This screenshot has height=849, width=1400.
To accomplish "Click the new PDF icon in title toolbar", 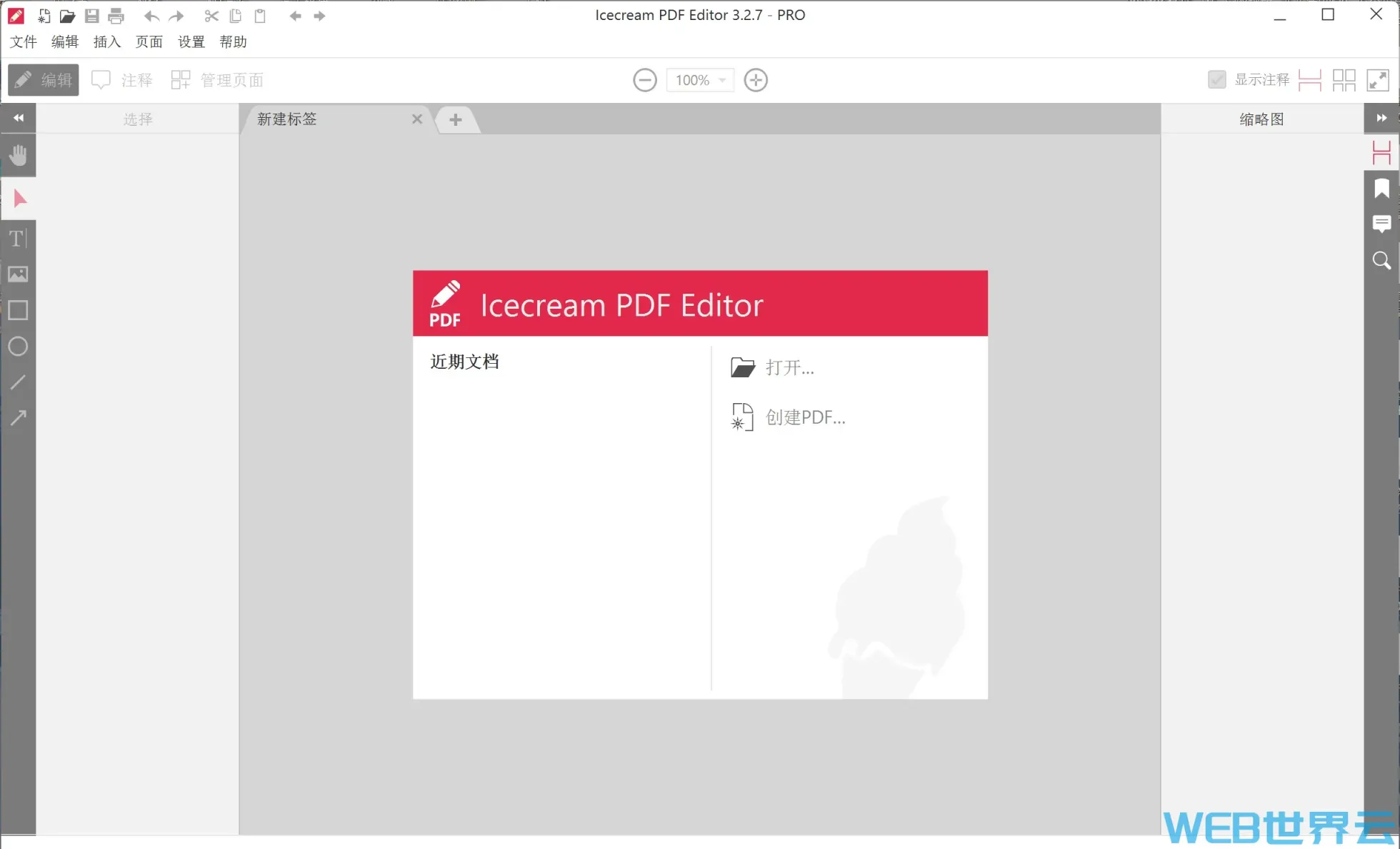I will (x=44, y=16).
